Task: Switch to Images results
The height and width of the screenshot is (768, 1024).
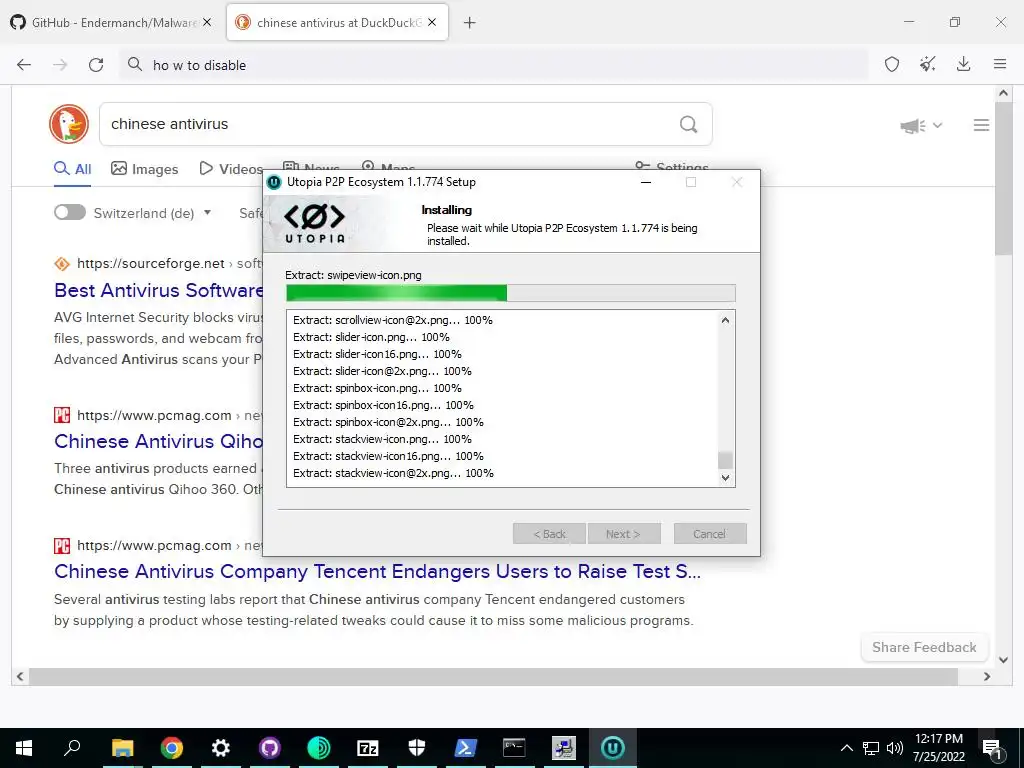Action: [144, 169]
